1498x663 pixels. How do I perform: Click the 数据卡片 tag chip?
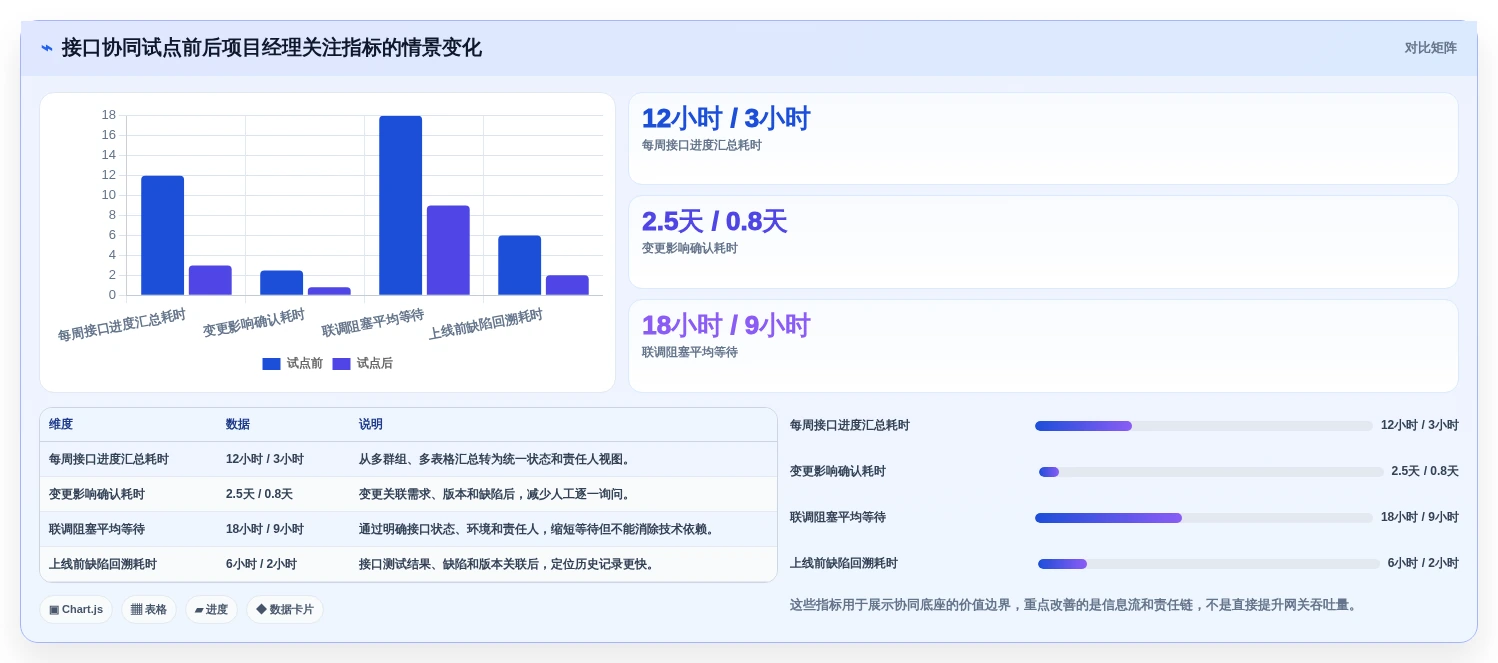click(x=285, y=609)
